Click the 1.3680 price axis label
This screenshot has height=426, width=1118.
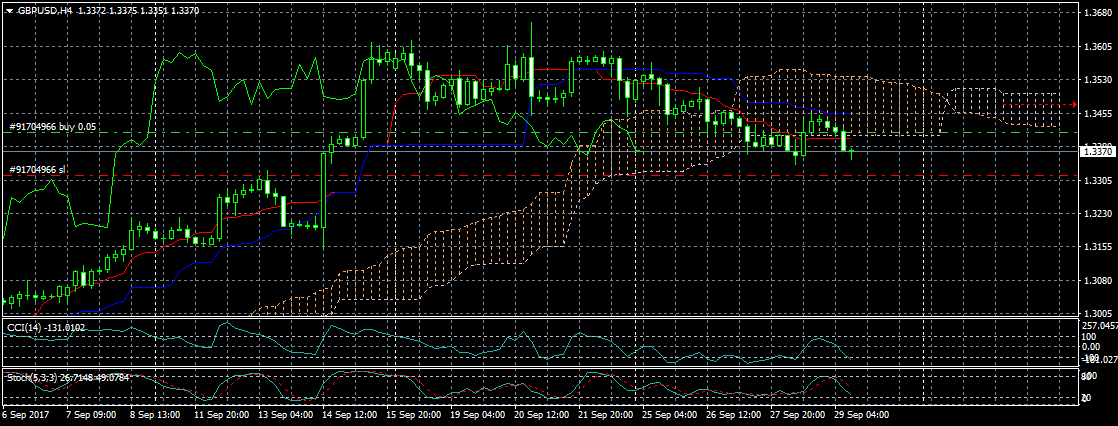1098,14
